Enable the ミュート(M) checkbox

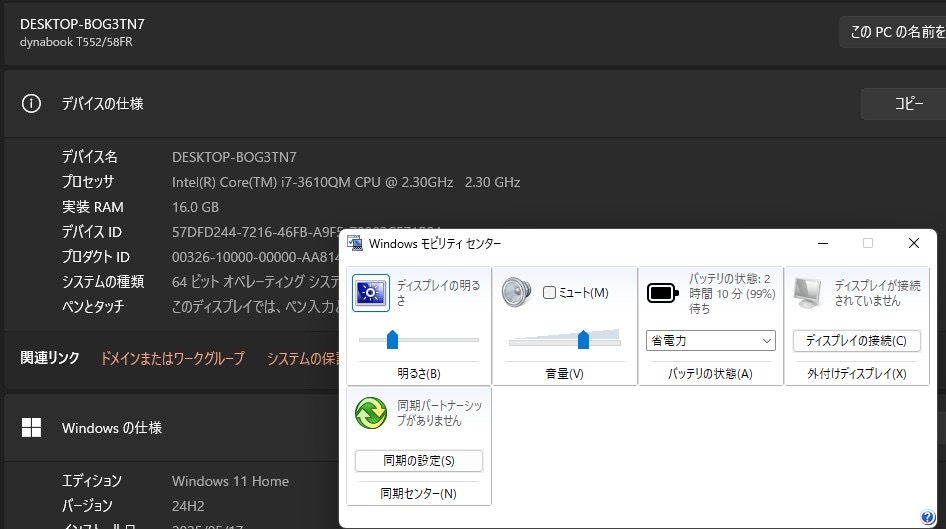click(549, 293)
